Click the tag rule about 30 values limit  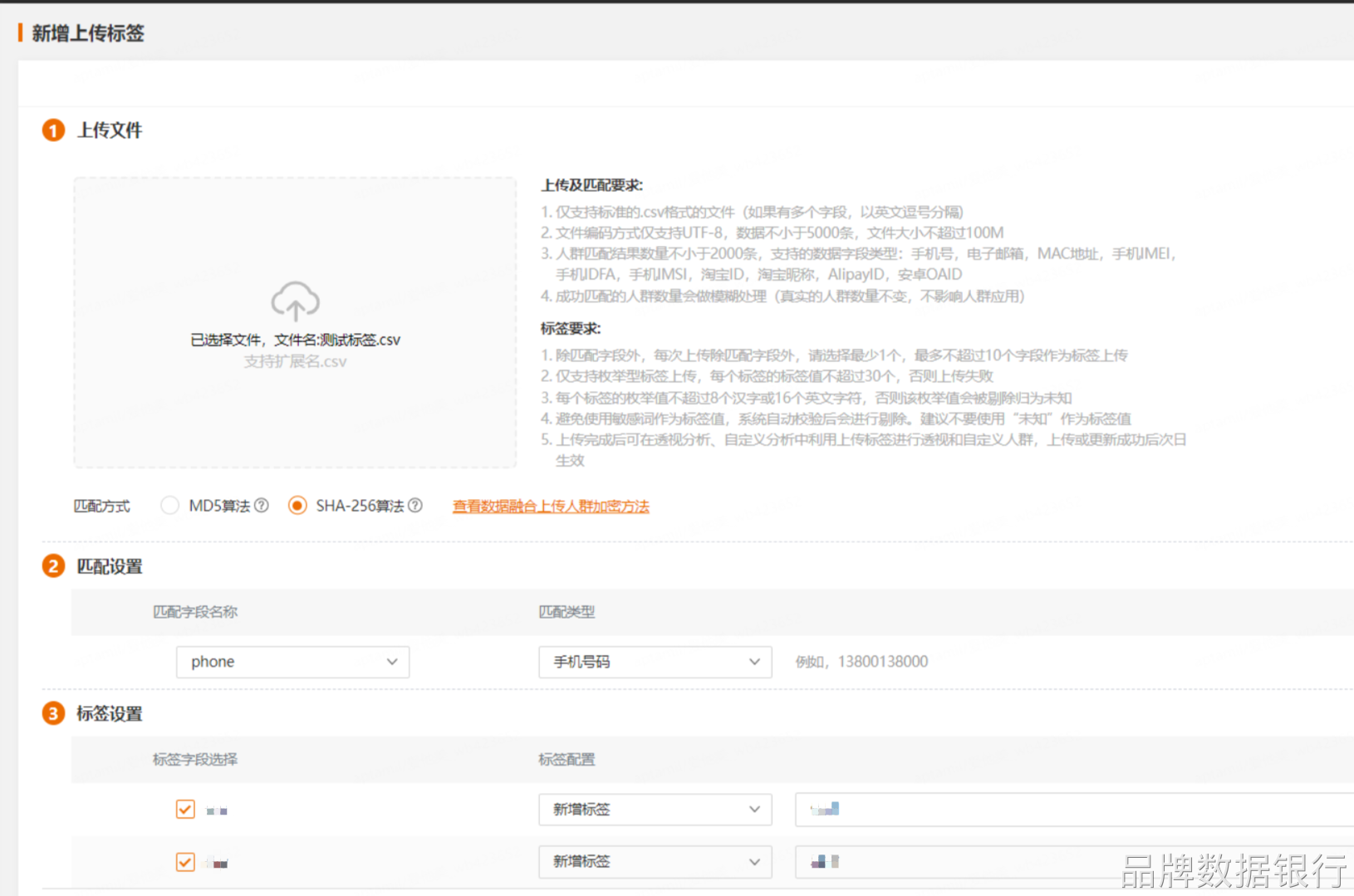pos(767,376)
